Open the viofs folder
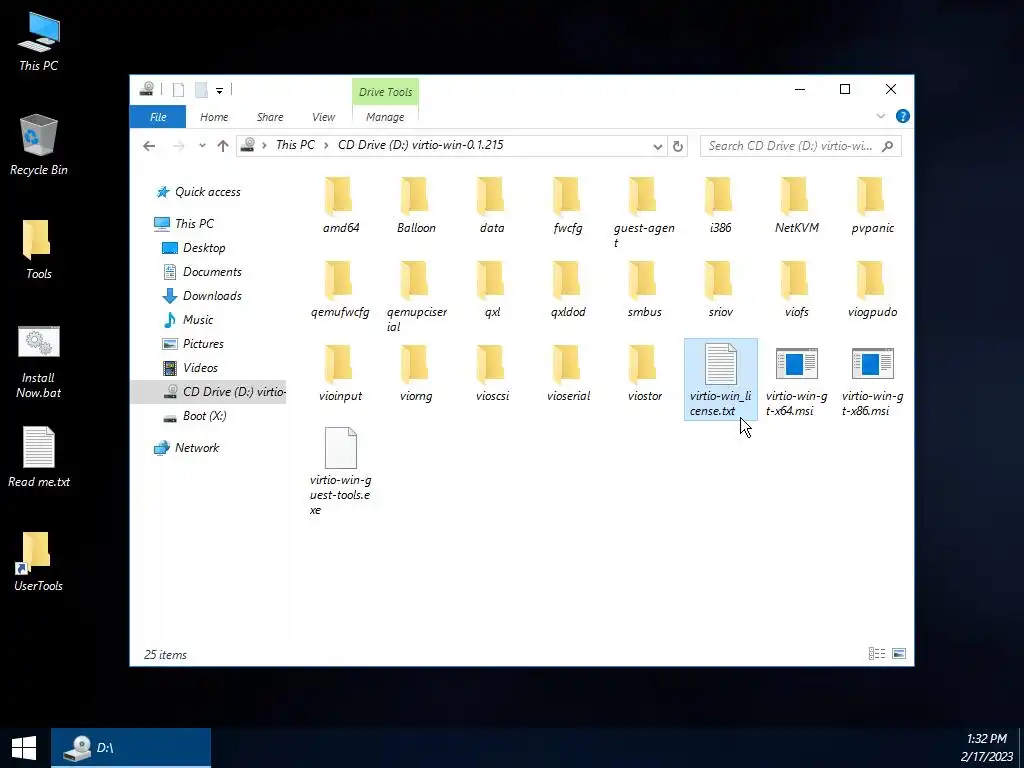The width and height of the screenshot is (1024, 768). [x=796, y=289]
